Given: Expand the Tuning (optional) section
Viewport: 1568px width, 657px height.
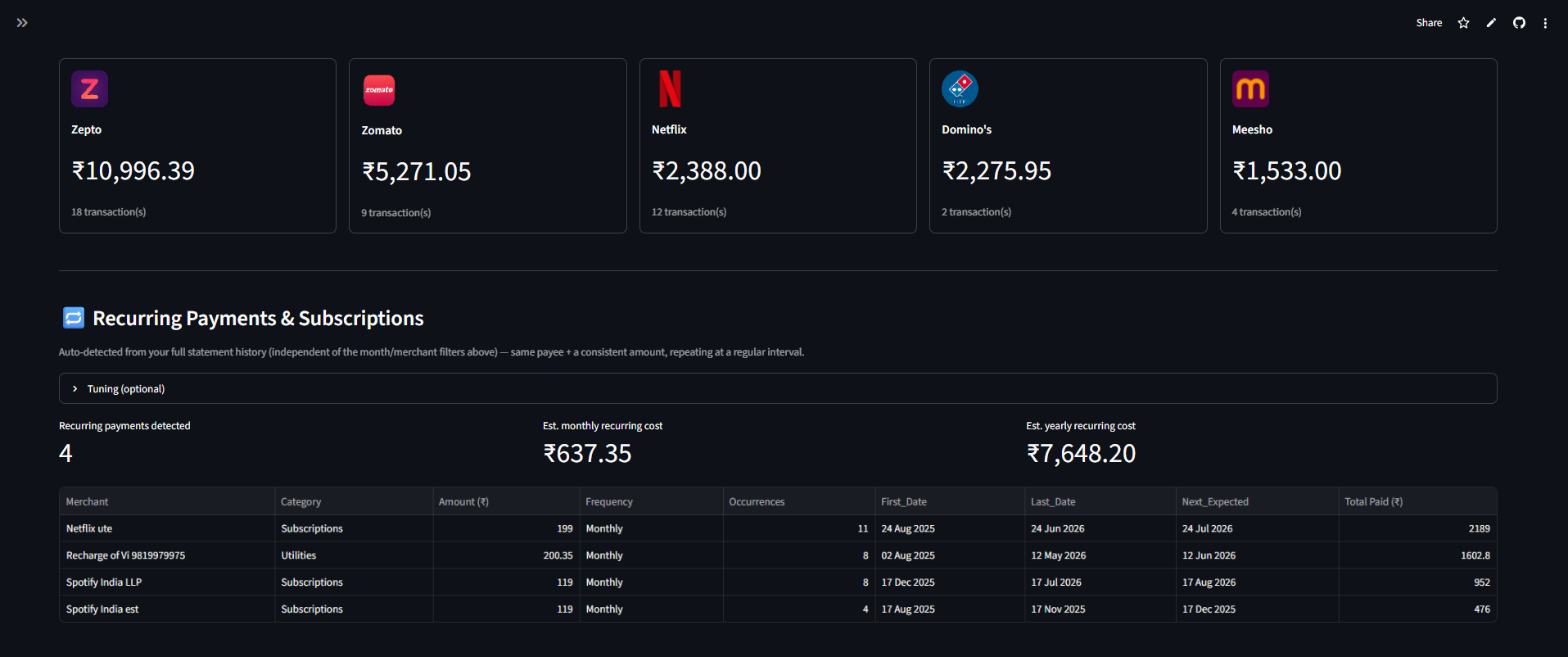Looking at the screenshot, I should [x=778, y=388].
